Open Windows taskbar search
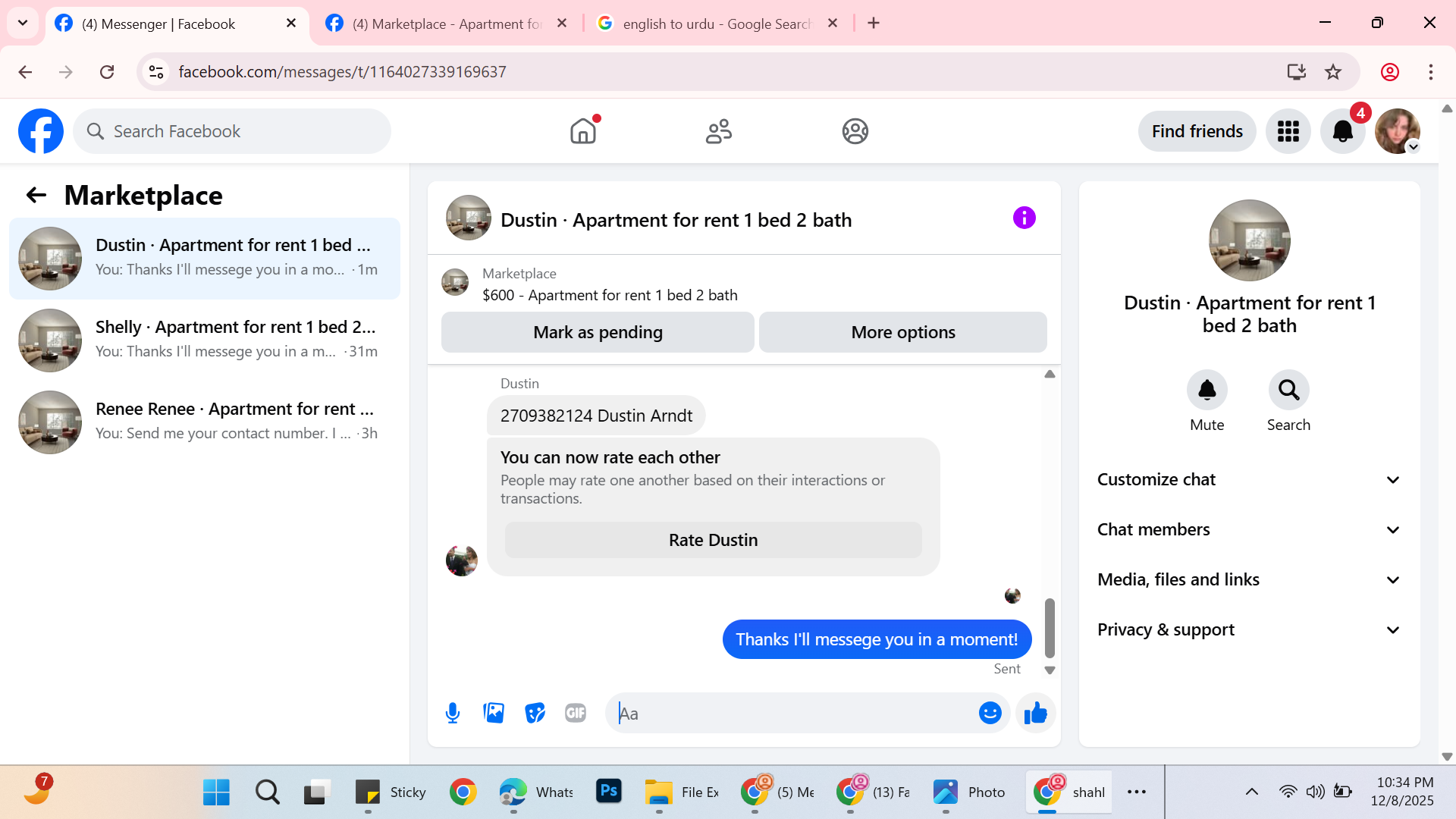The height and width of the screenshot is (819, 1456). point(267,792)
